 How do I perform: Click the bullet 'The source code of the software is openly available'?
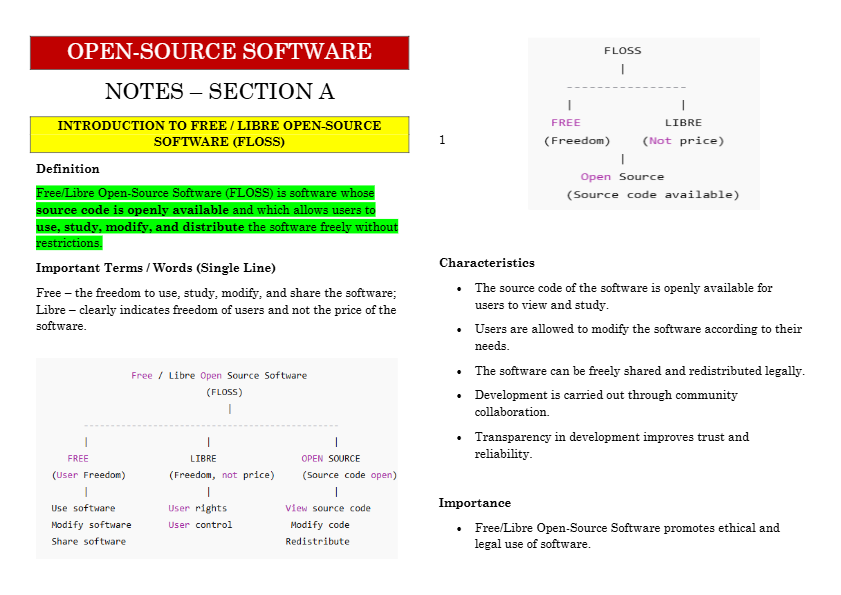coord(623,297)
